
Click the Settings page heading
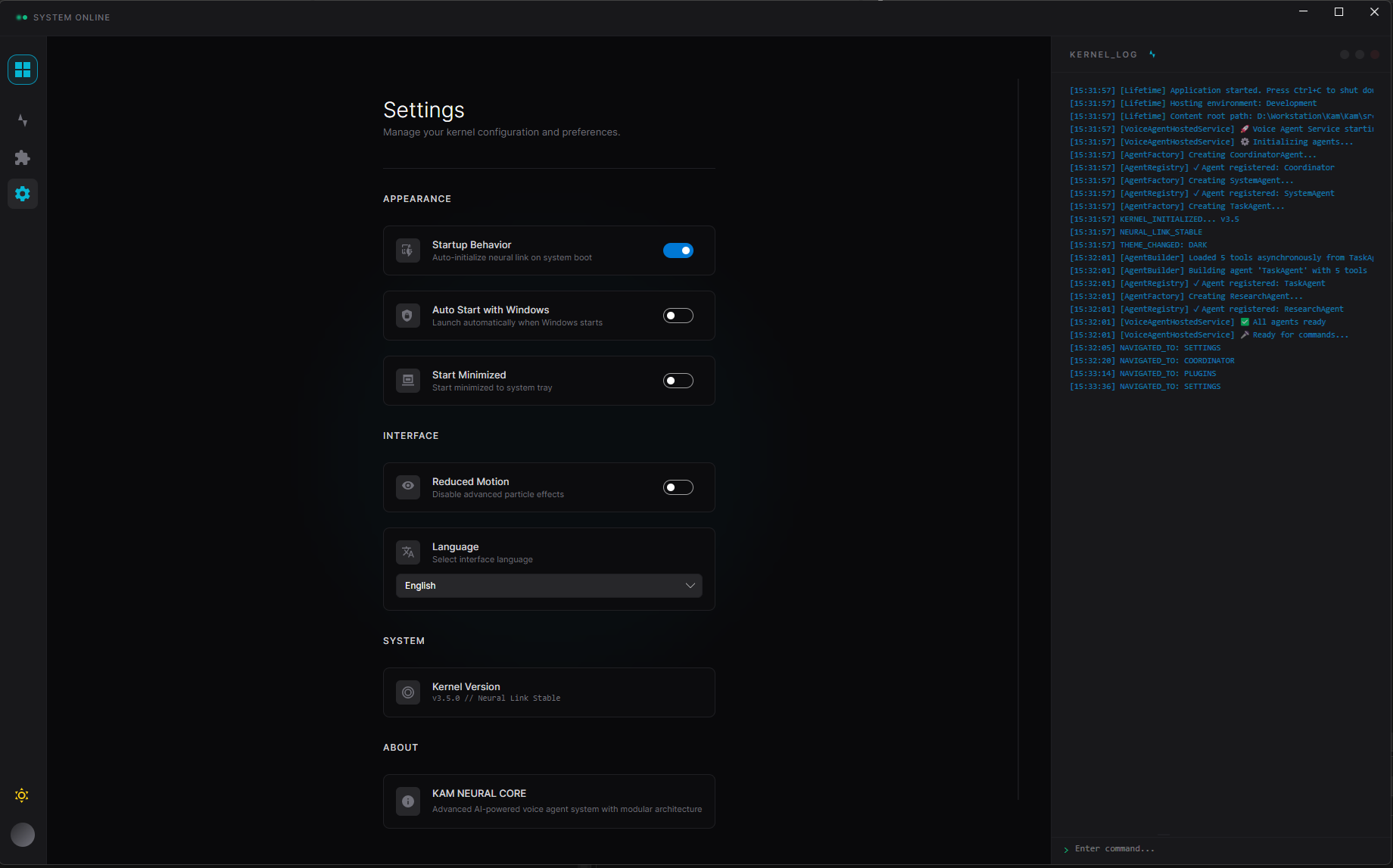(424, 110)
